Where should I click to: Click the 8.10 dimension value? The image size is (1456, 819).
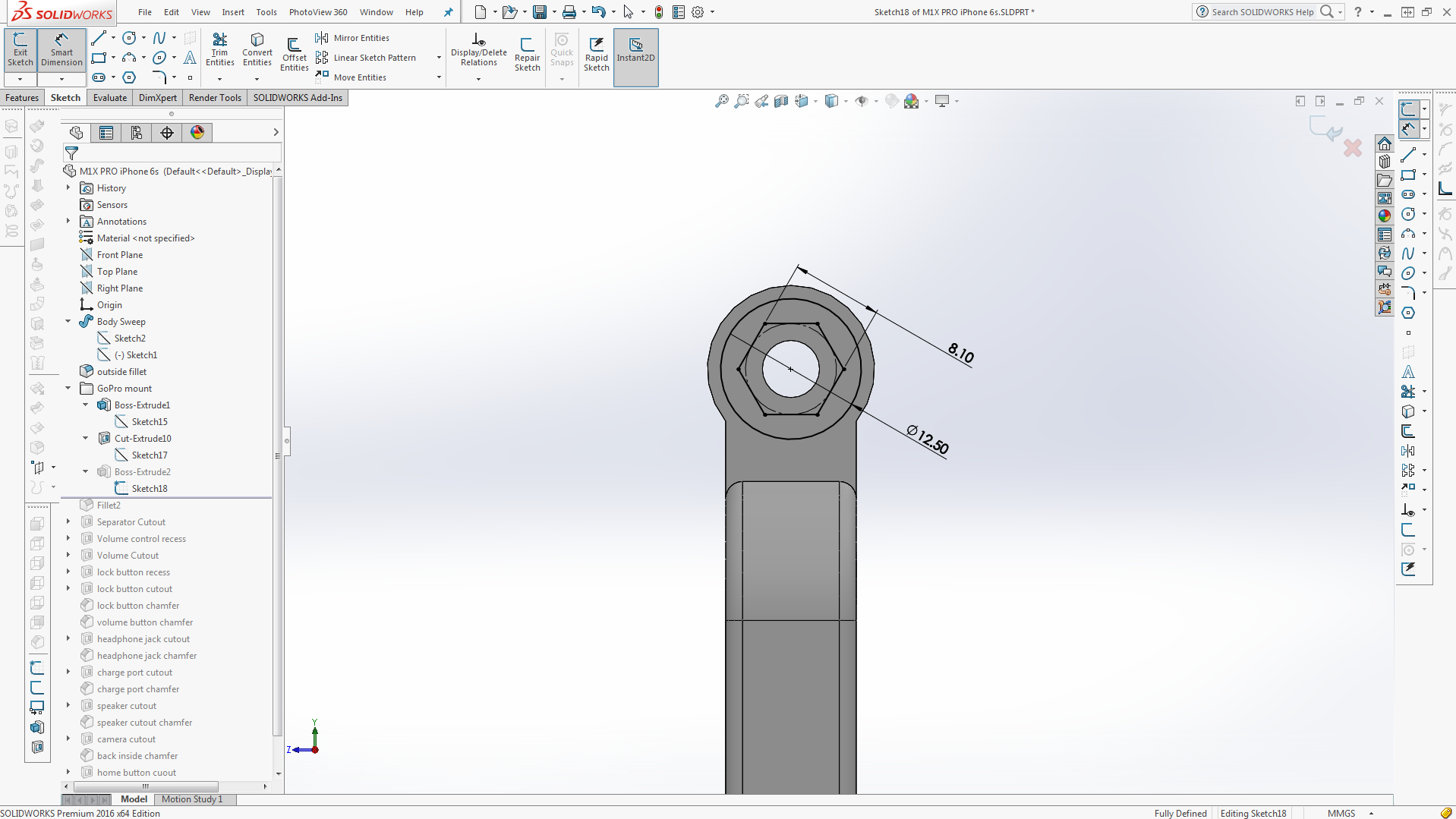tap(961, 353)
